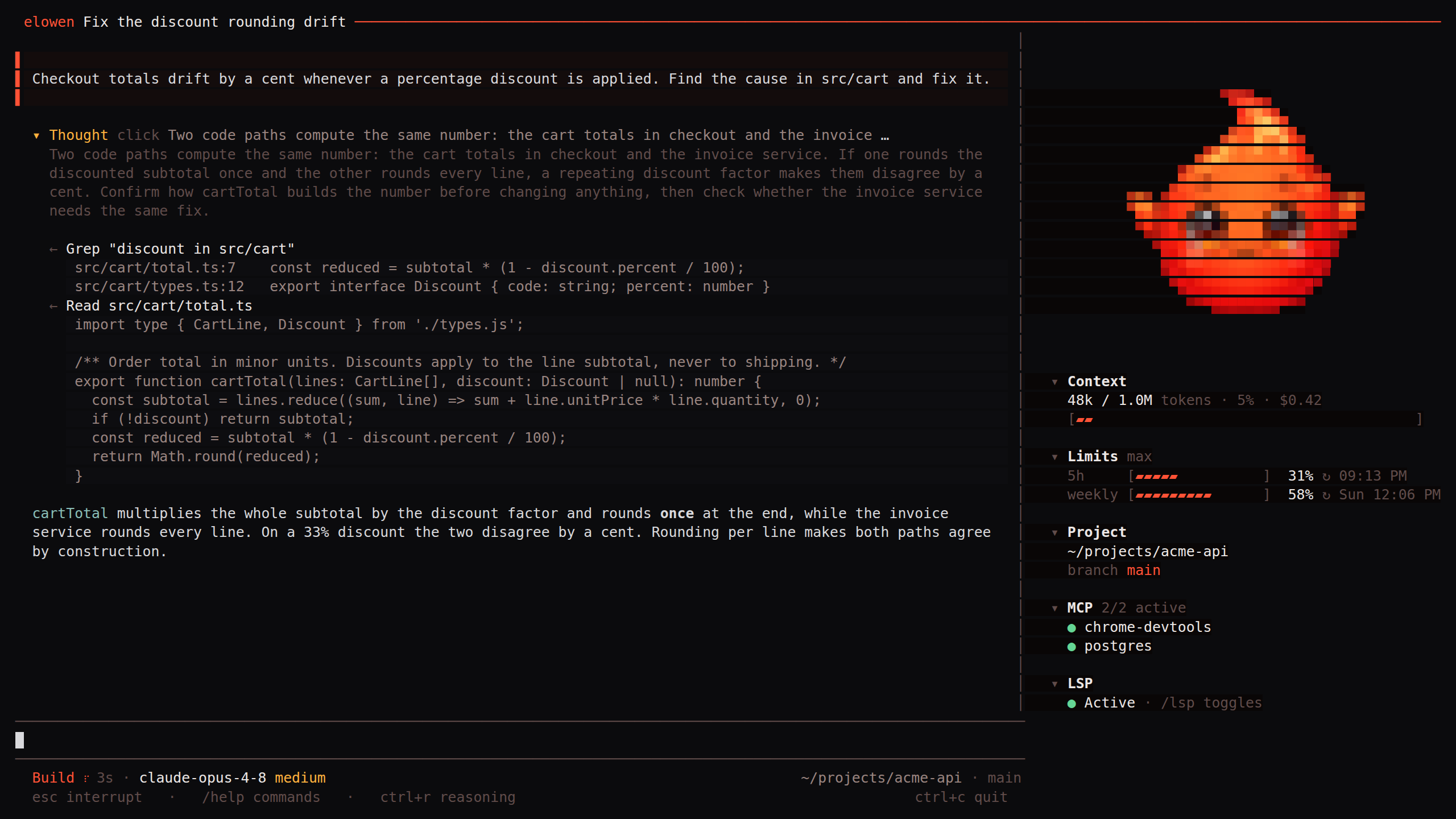Image resolution: width=1456 pixels, height=819 pixels.
Task: Click the ctrl+r reasoning hint
Action: 448,797
